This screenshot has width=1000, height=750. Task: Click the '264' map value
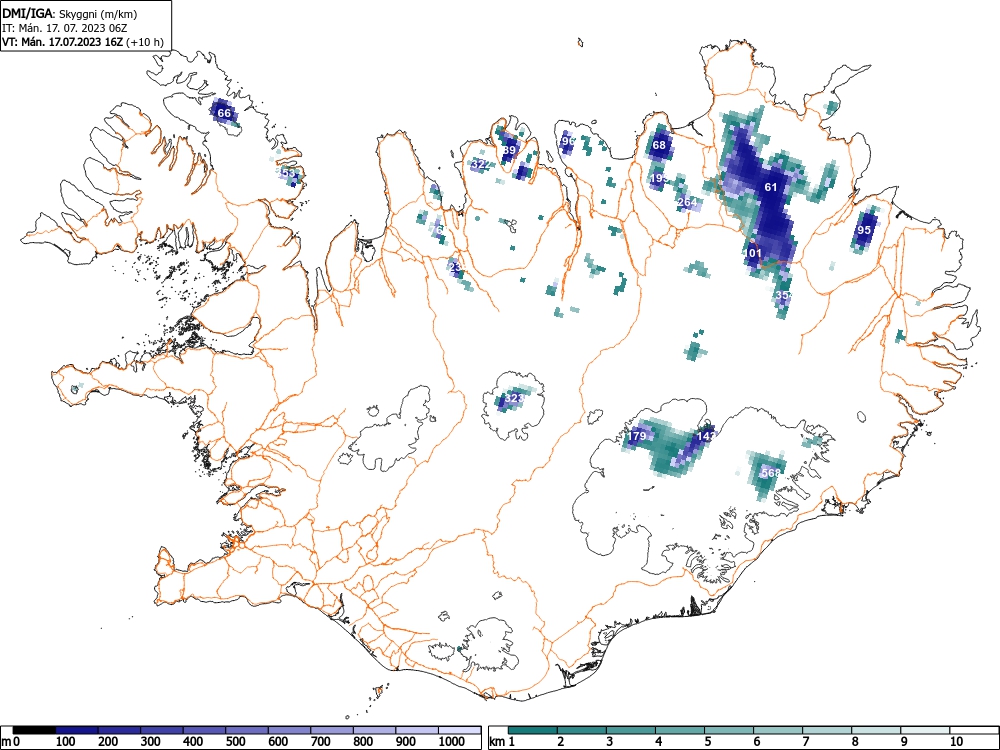coord(688,202)
